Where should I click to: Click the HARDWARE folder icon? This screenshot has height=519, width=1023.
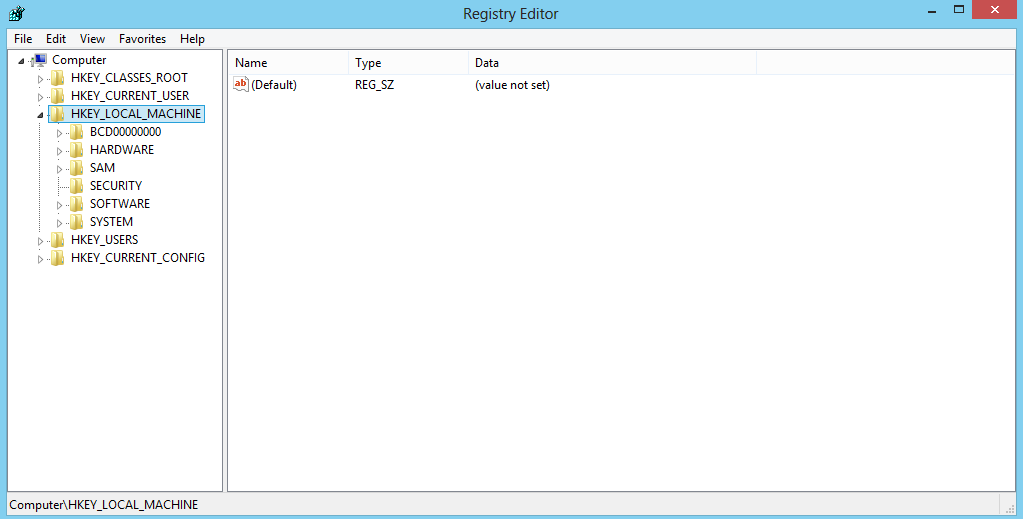click(76, 149)
